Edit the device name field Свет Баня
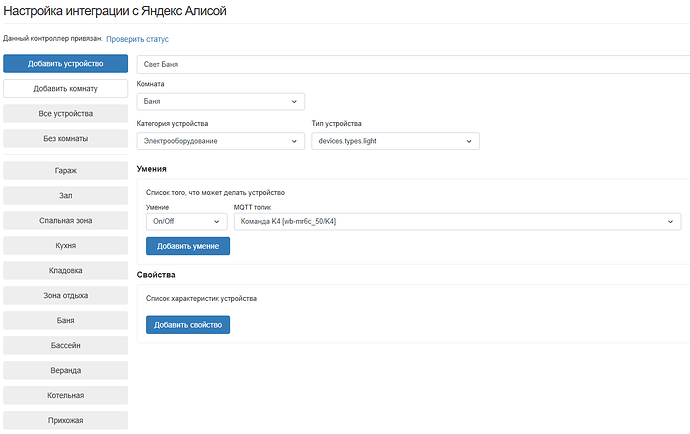This screenshot has height=434, width=690. [413, 64]
